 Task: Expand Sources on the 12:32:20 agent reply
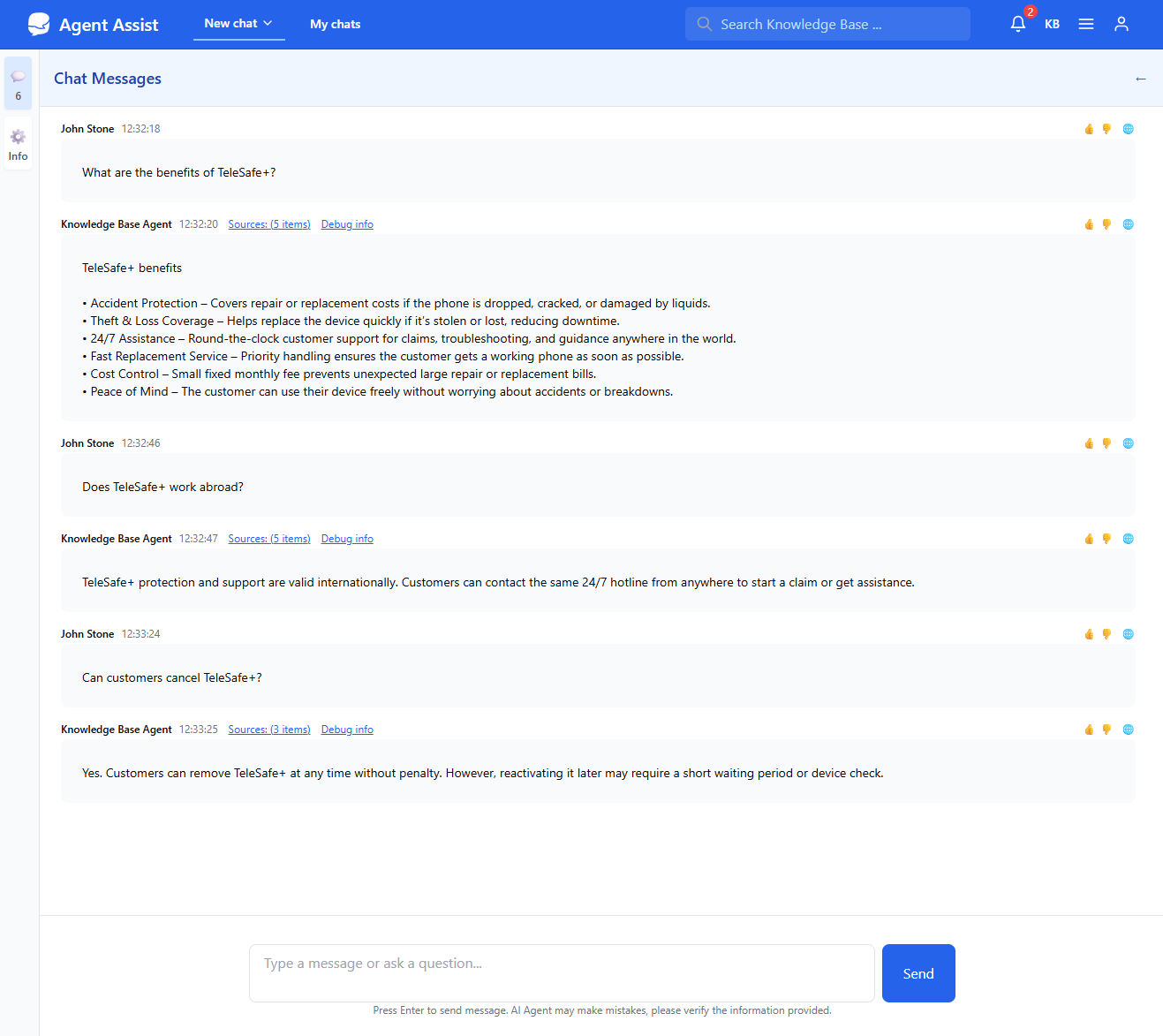click(x=268, y=223)
